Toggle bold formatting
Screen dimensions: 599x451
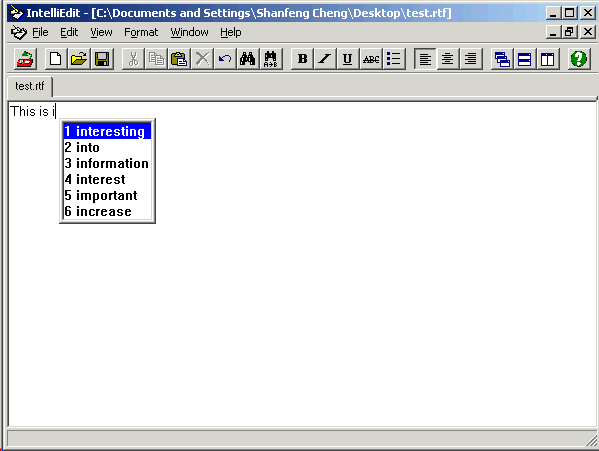coord(302,59)
